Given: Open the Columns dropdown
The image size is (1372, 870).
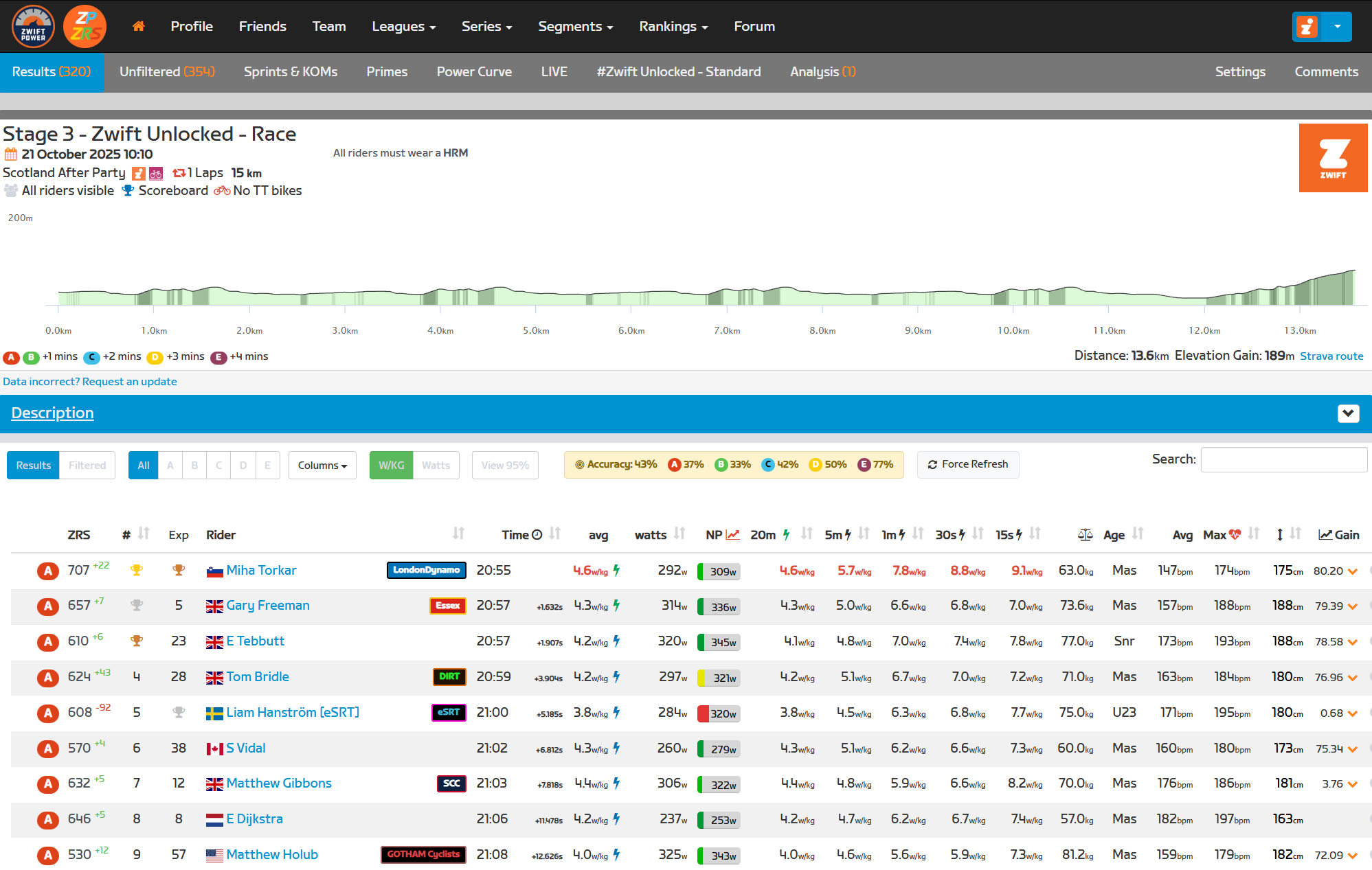Looking at the screenshot, I should point(322,465).
